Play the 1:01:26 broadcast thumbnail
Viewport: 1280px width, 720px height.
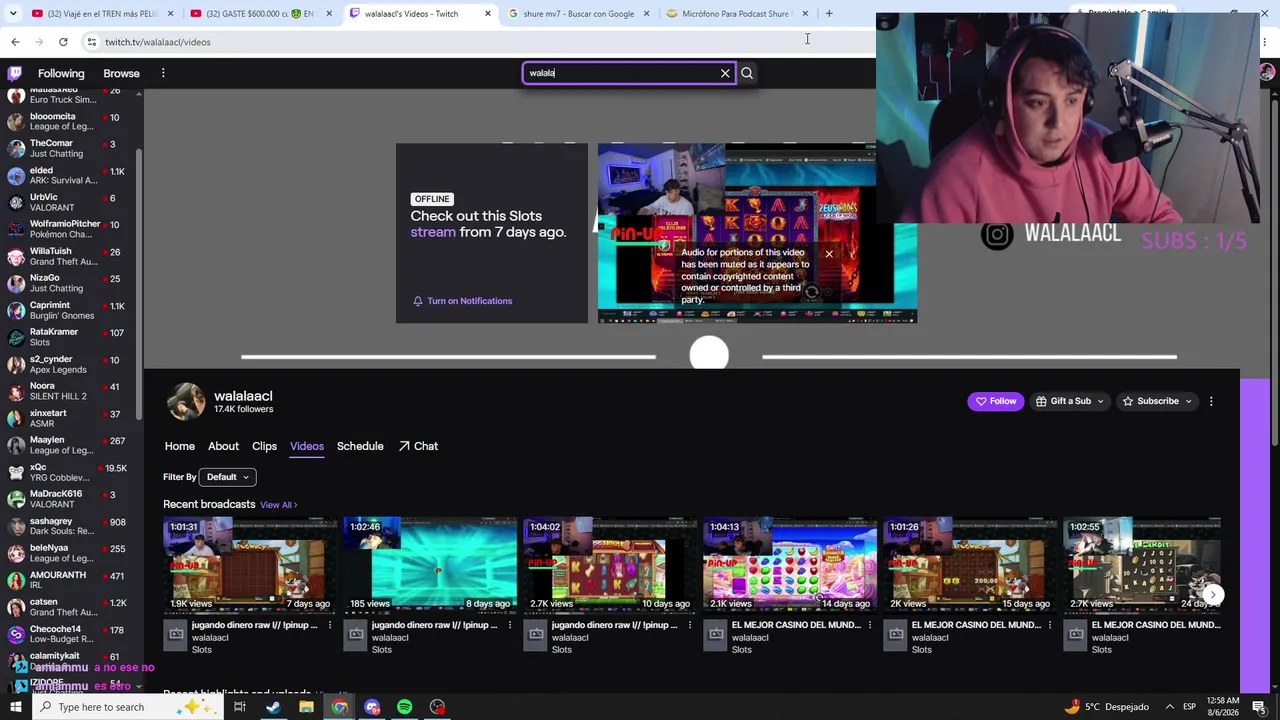(x=970, y=564)
